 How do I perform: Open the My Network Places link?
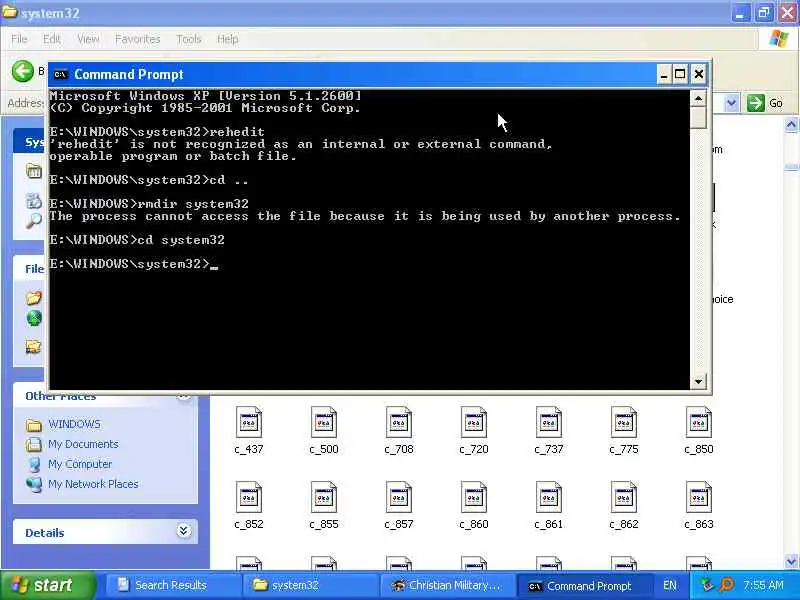click(x=93, y=484)
